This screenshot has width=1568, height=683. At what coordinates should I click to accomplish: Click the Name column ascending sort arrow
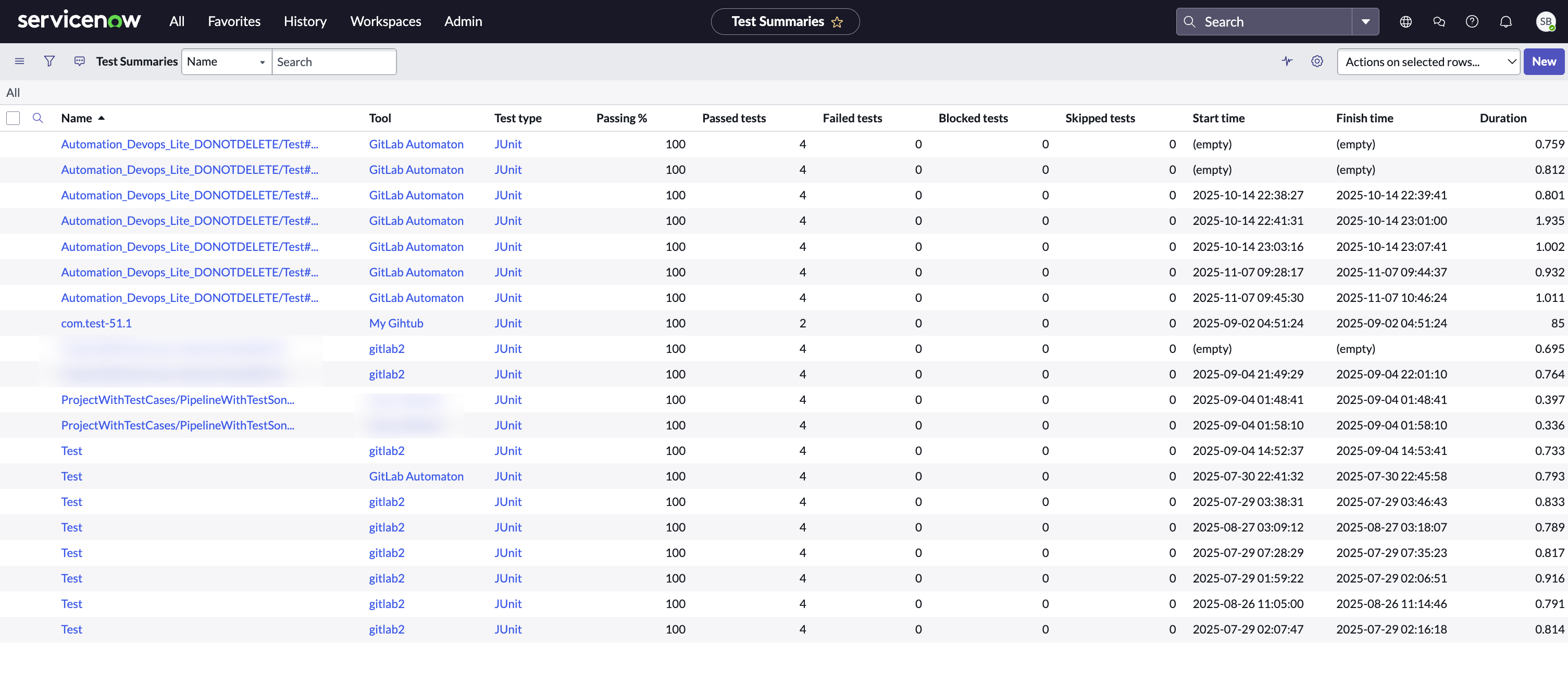102,118
